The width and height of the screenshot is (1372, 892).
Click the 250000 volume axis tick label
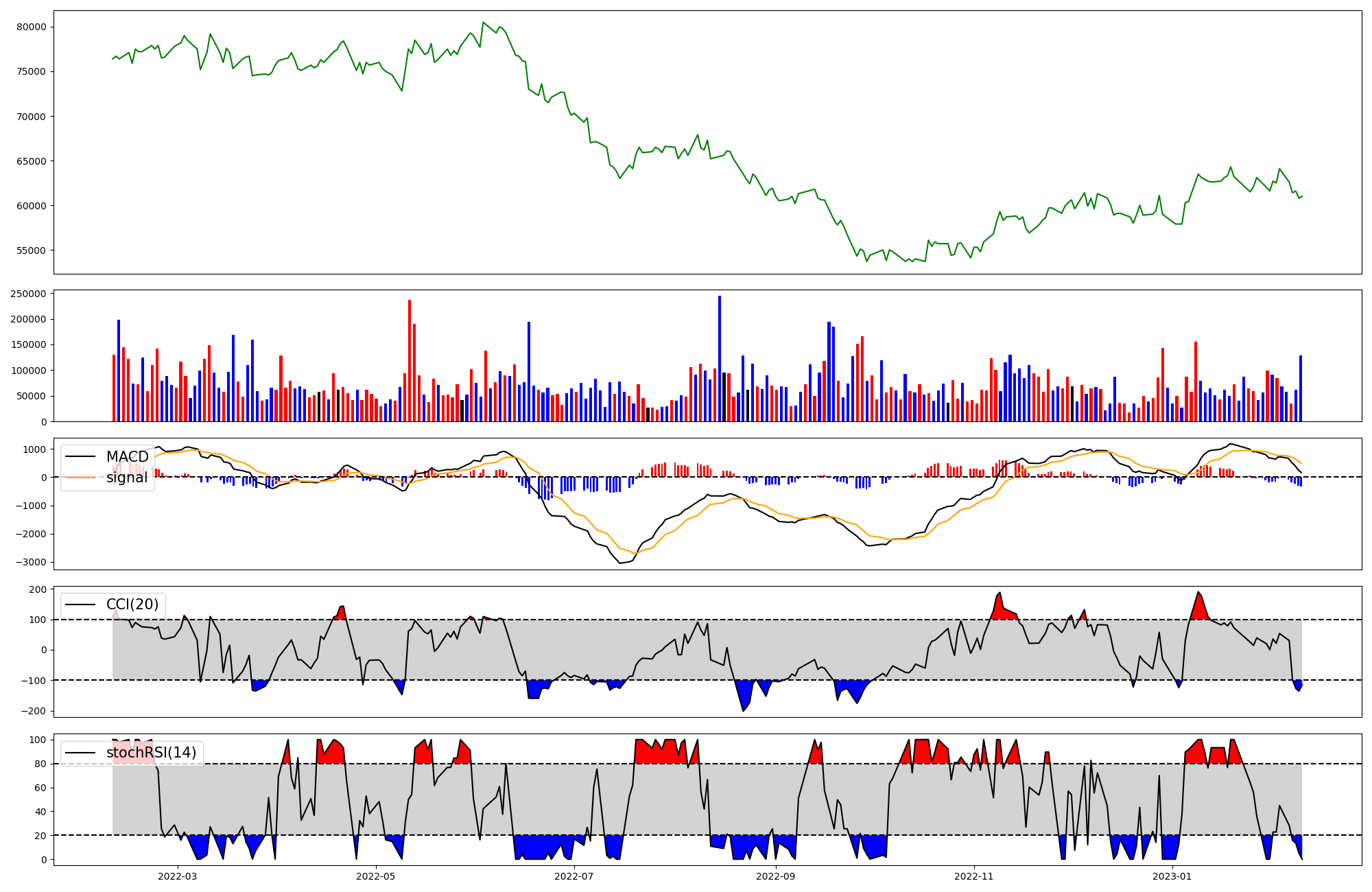coord(29,294)
